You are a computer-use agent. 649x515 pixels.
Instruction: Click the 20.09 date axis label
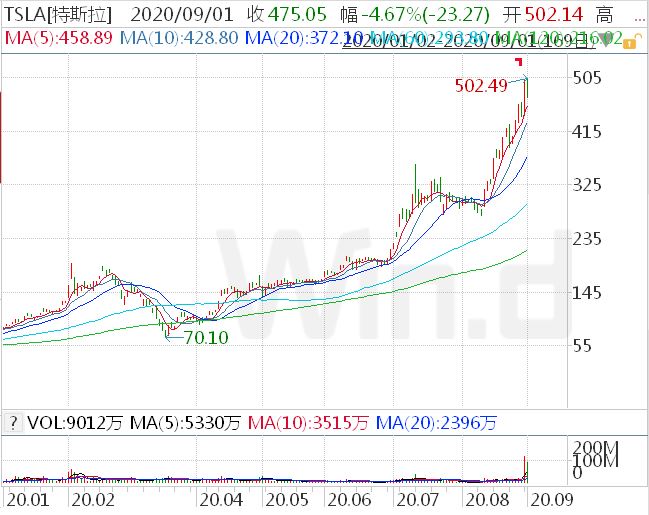pos(552,500)
